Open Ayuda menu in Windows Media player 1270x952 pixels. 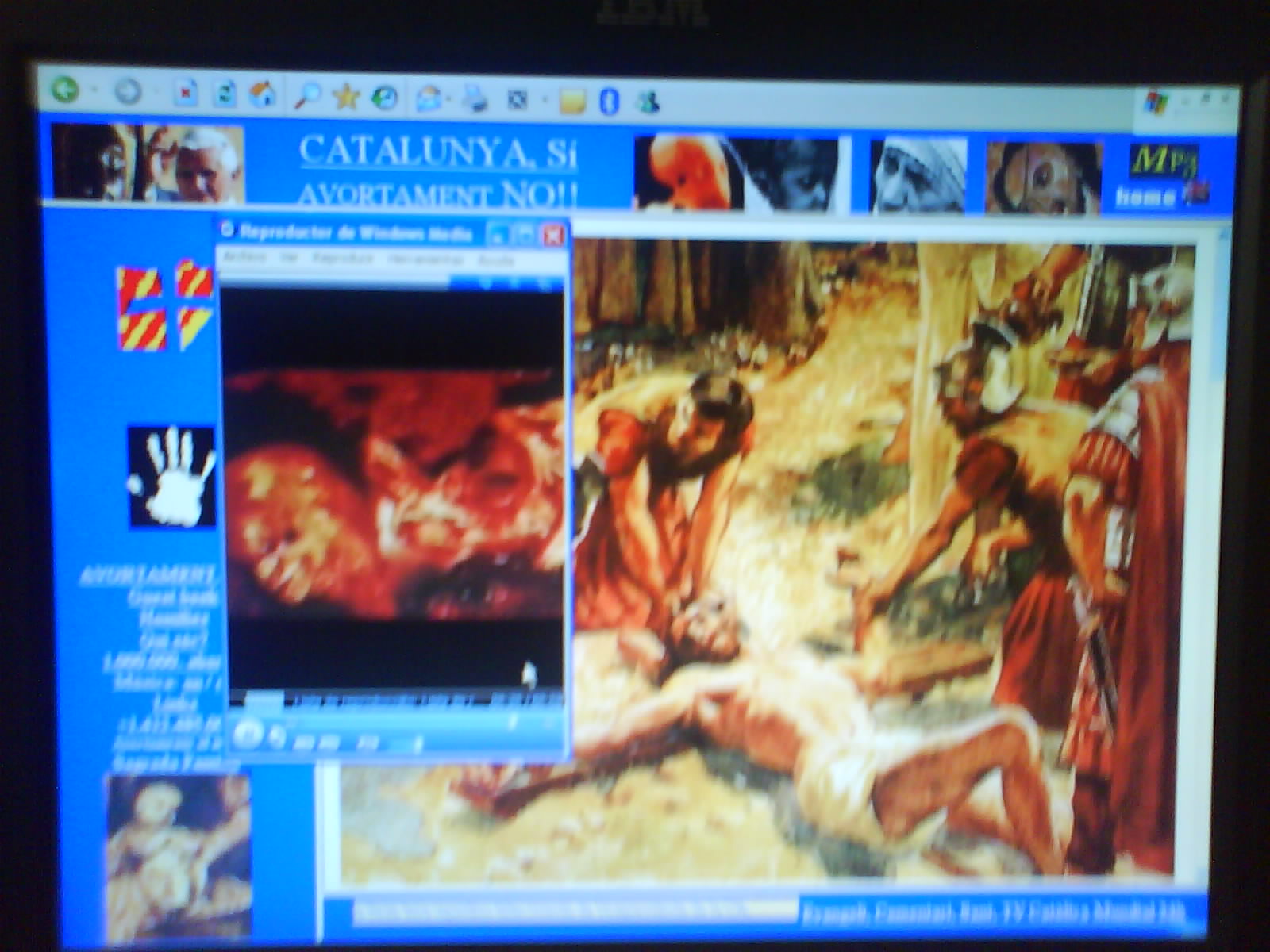tap(495, 260)
